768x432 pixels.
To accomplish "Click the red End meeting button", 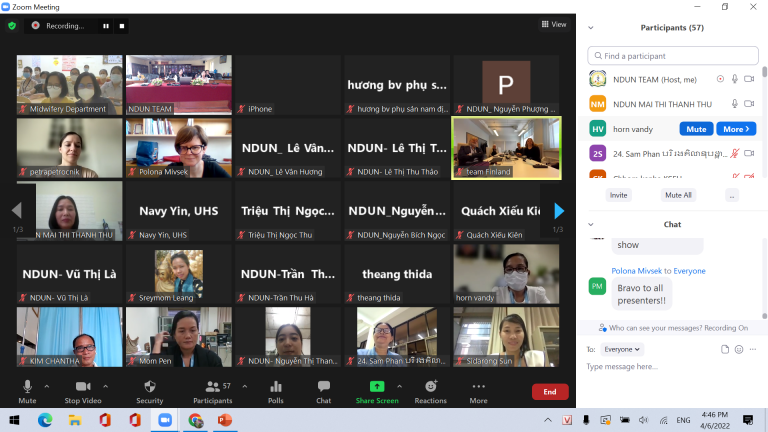I will click(x=549, y=392).
